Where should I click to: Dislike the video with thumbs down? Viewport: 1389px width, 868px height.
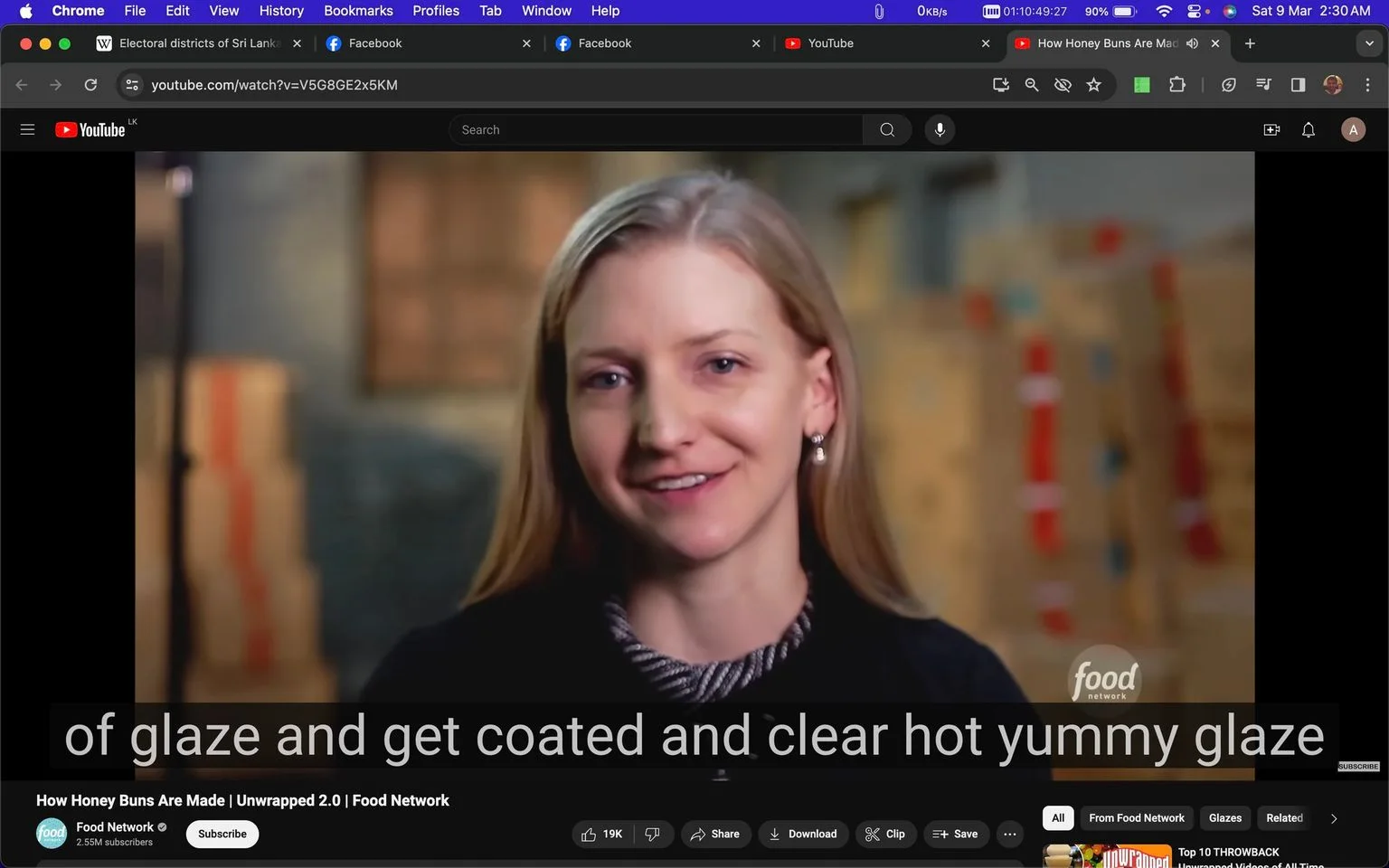pyautogui.click(x=653, y=834)
